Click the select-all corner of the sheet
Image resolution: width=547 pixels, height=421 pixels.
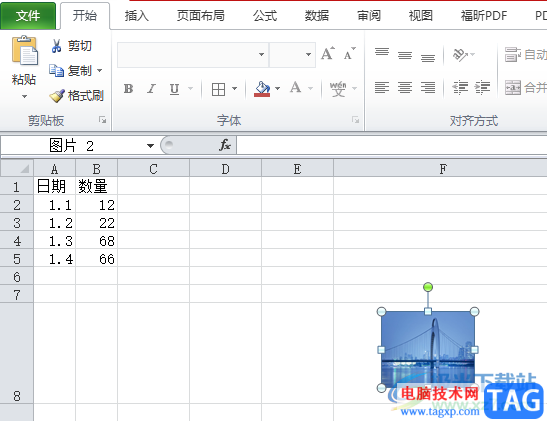click(17, 168)
